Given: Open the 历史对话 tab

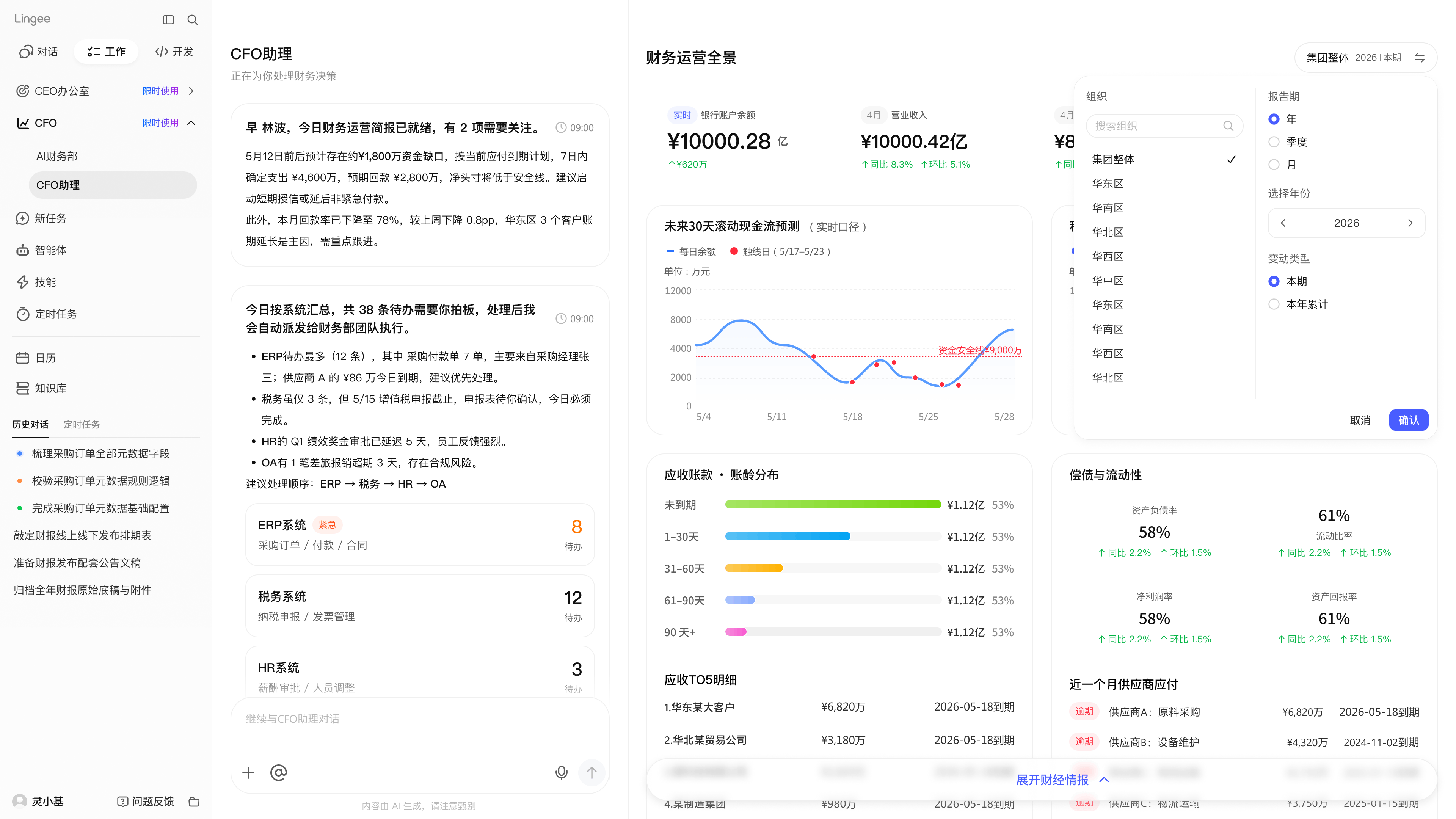Looking at the screenshot, I should click(30, 425).
